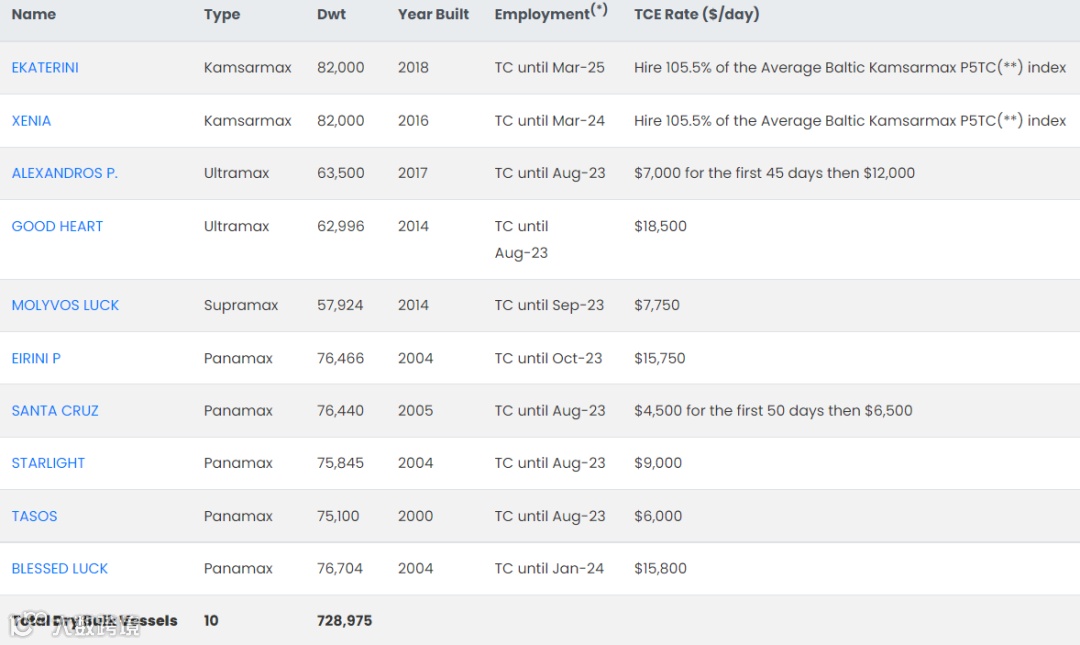Click the Type column header
Viewport: 1080px width, 645px height.
(222, 14)
